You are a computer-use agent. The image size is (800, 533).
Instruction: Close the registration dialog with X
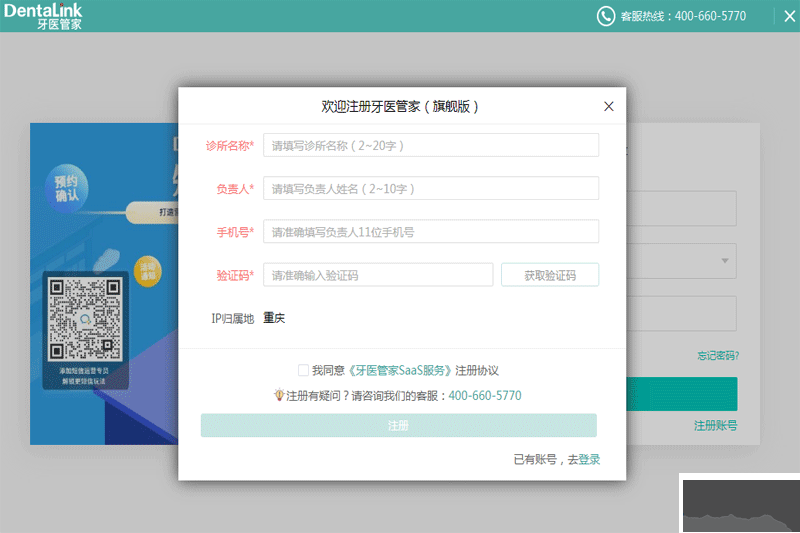point(608,106)
